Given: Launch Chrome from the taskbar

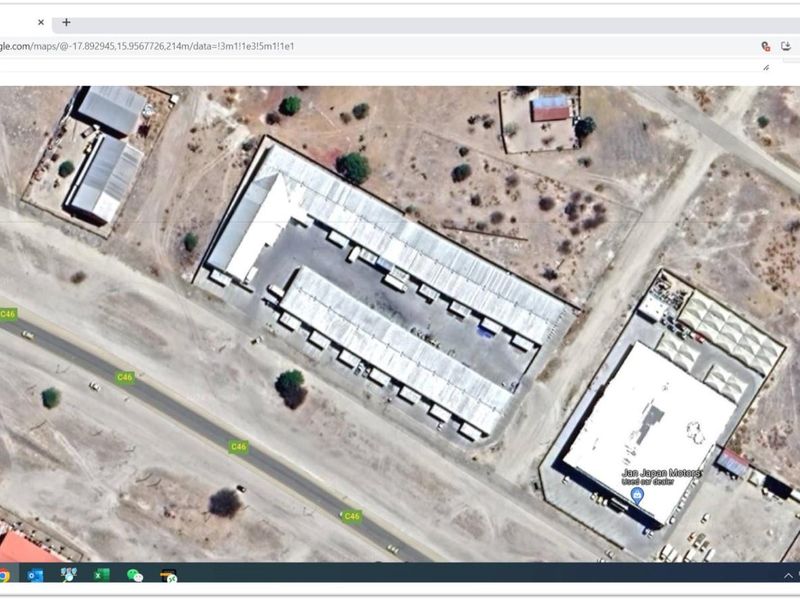Looking at the screenshot, I should [x=5, y=576].
